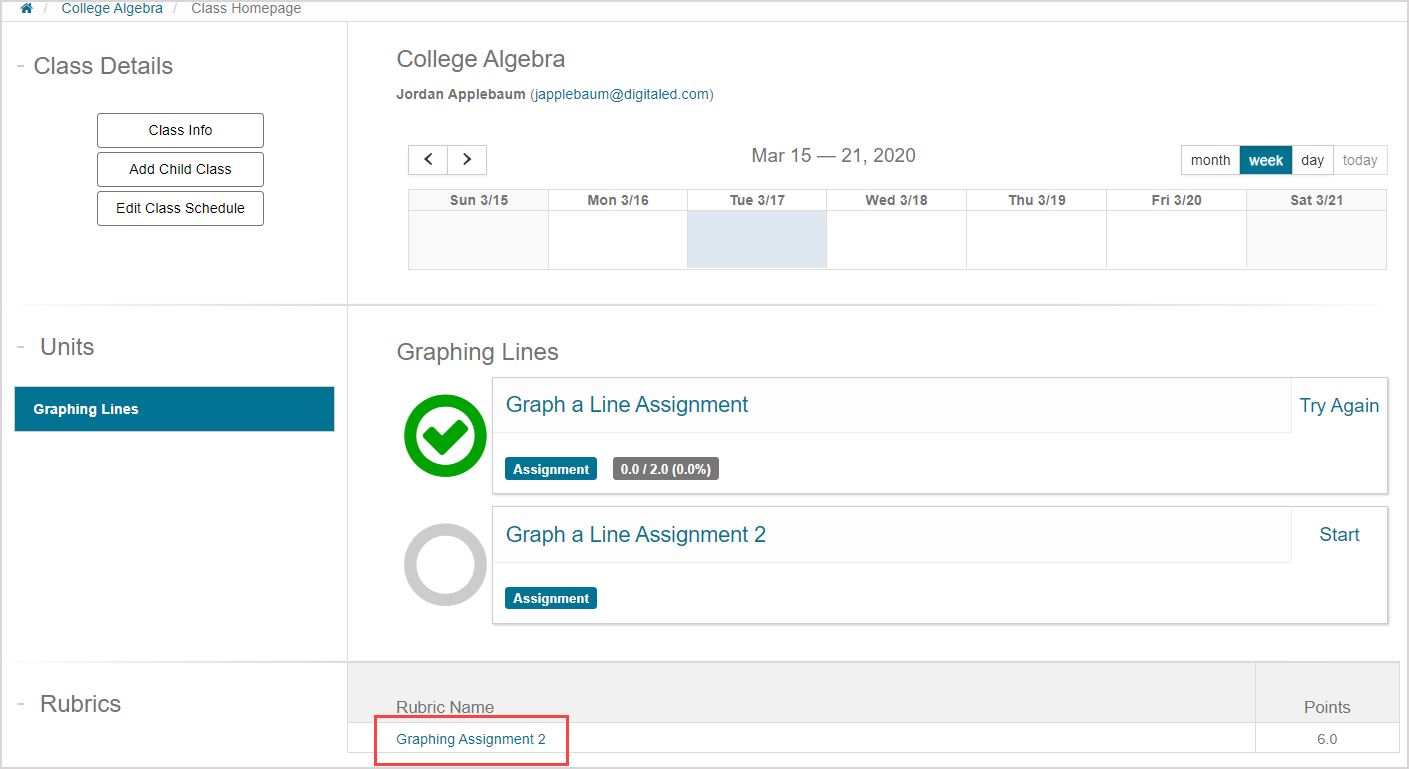Click Add Child Class button
The width and height of the screenshot is (1409, 769).
(180, 169)
